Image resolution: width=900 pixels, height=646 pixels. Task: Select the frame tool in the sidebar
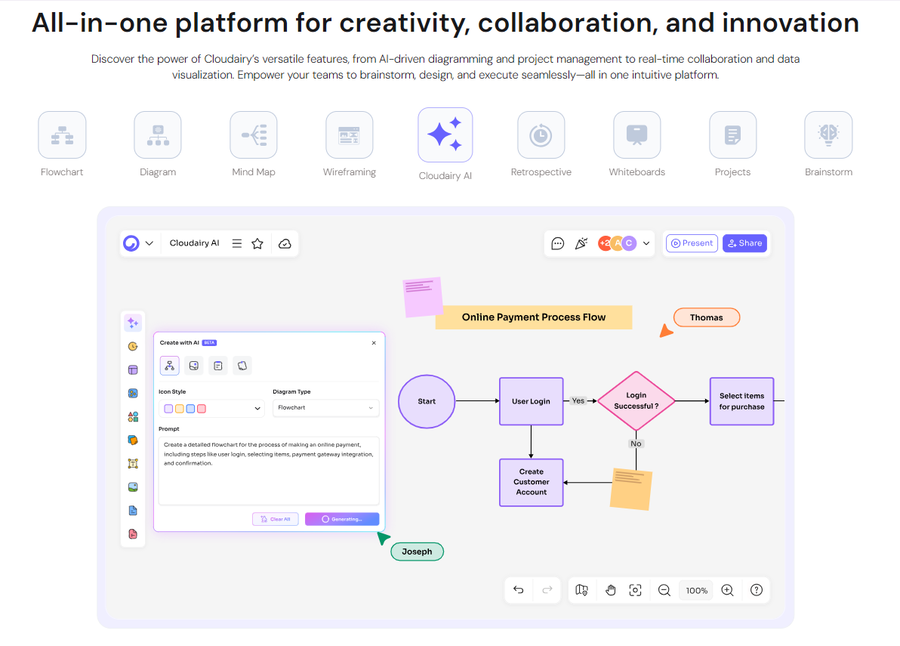tap(133, 463)
